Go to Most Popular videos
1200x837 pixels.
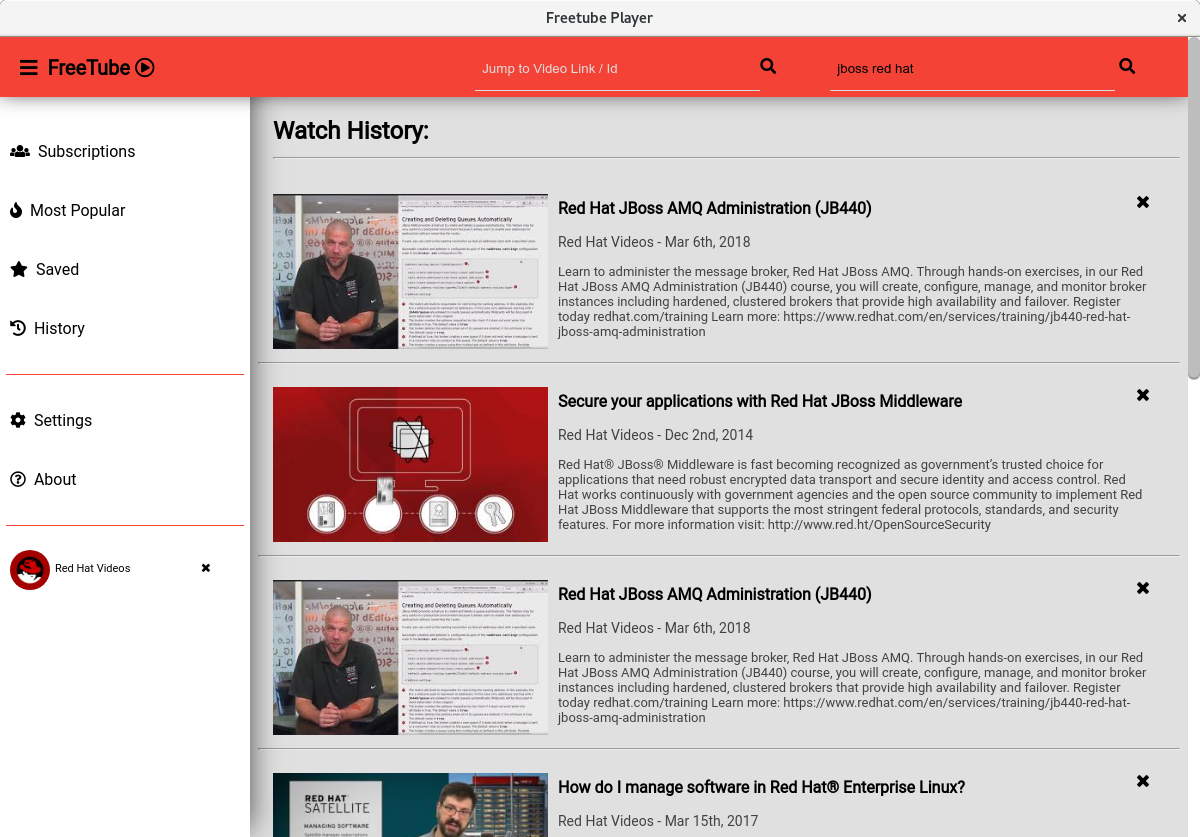point(77,211)
